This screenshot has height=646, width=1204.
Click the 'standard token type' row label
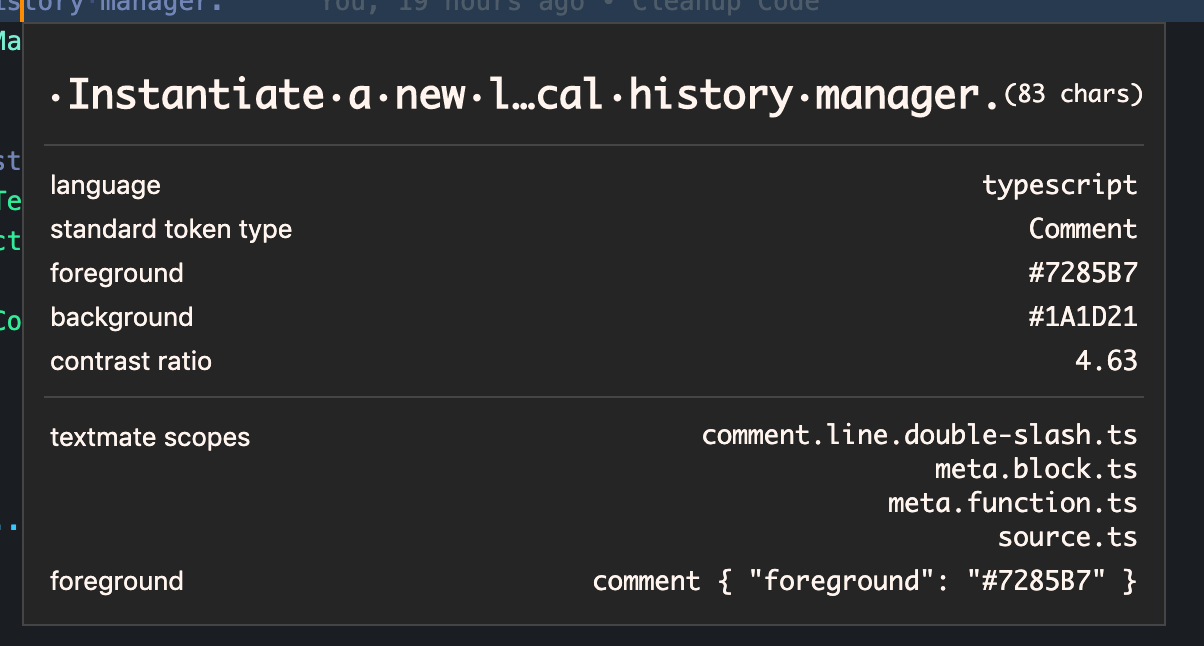170,229
